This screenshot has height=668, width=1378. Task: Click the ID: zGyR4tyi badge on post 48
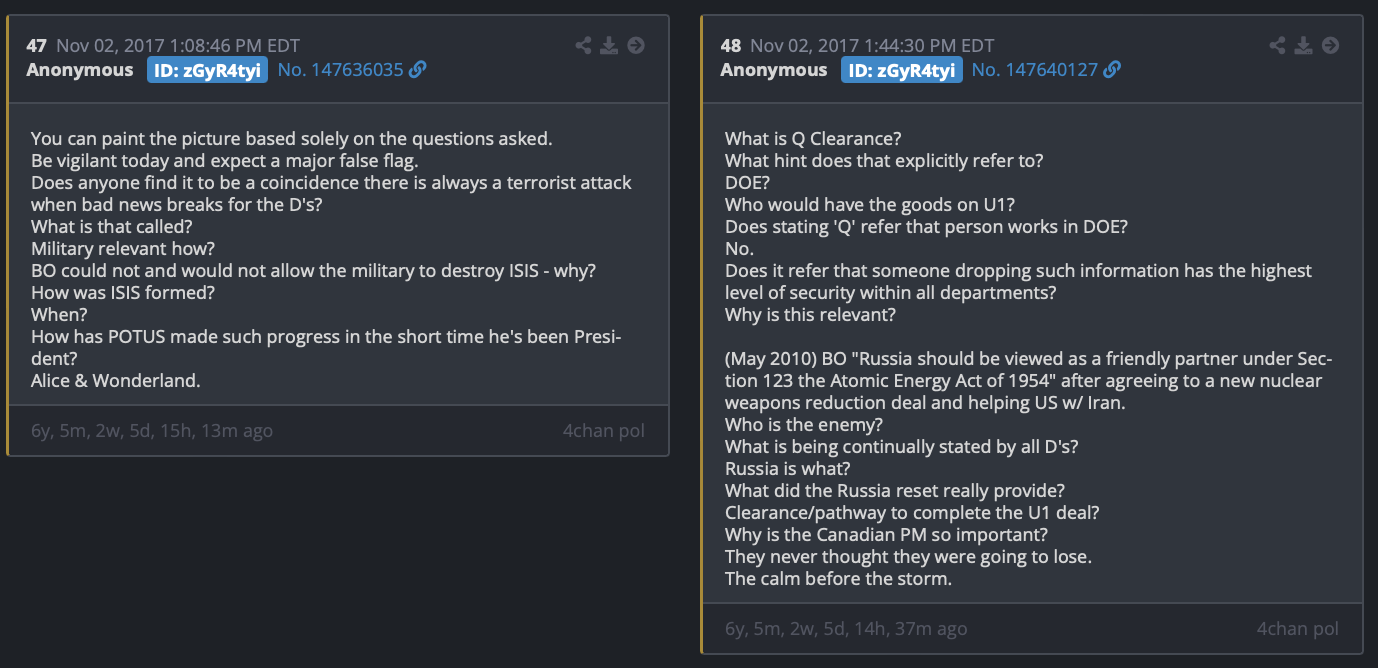(x=901, y=70)
